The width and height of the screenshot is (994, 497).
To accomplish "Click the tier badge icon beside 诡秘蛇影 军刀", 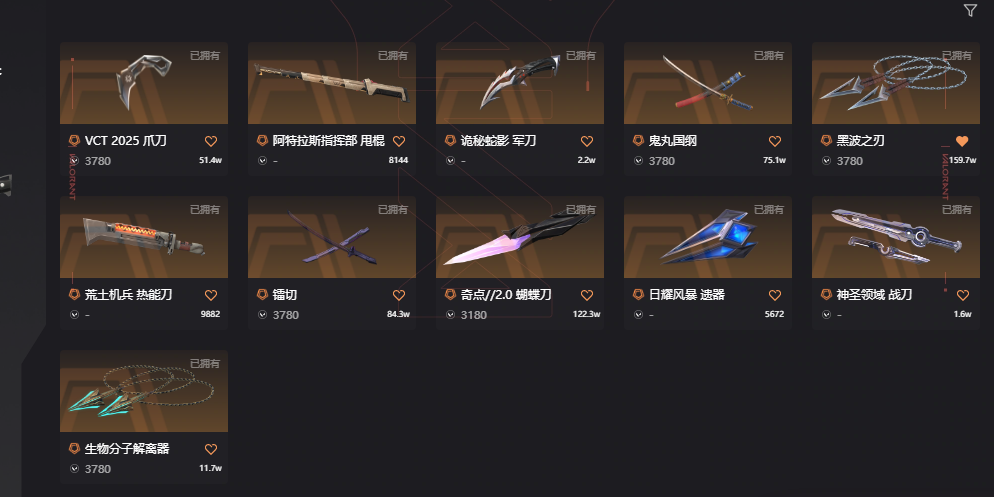I will point(450,141).
